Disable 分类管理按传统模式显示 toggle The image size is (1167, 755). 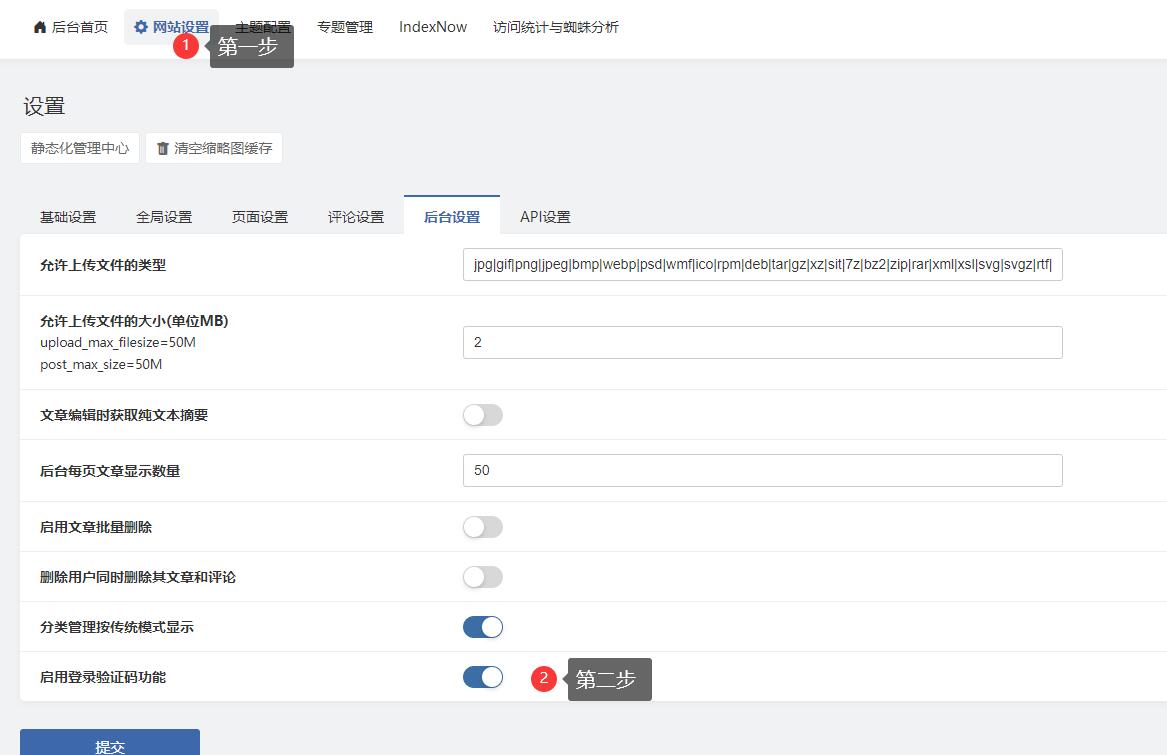click(482, 627)
